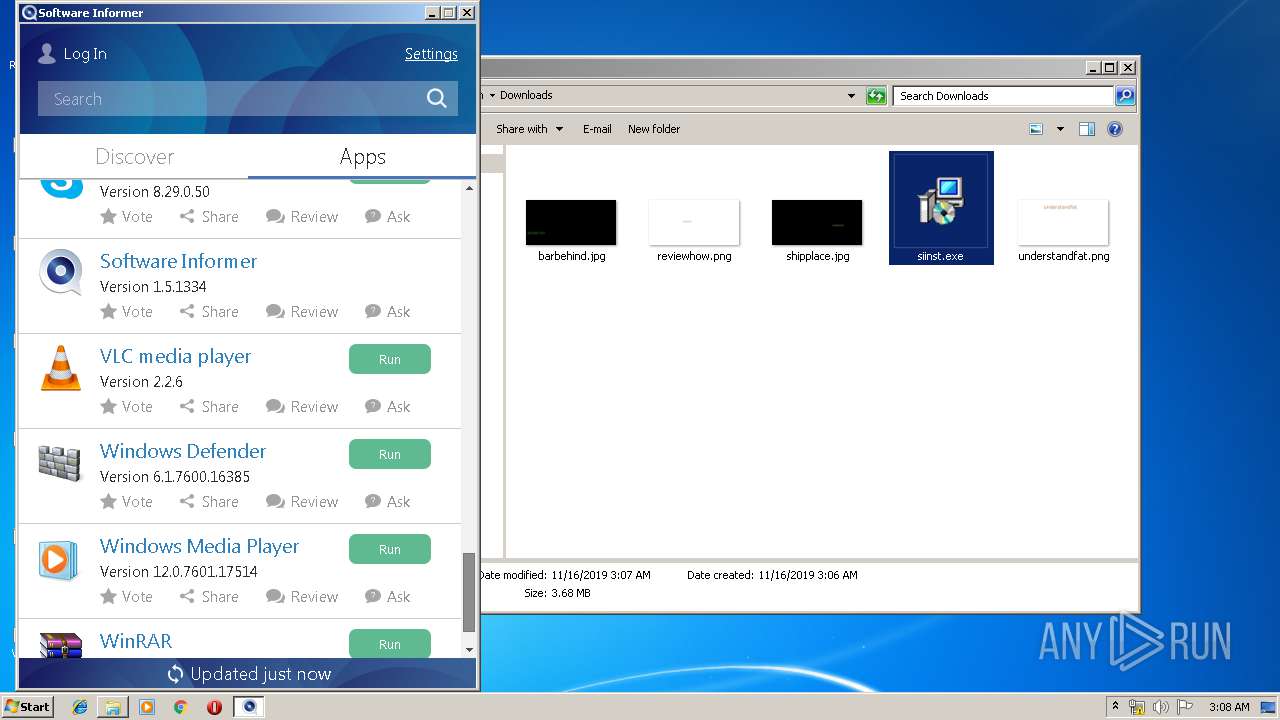This screenshot has height=720, width=1280.
Task: Select shipplace.jpg thumbnail
Action: (817, 223)
